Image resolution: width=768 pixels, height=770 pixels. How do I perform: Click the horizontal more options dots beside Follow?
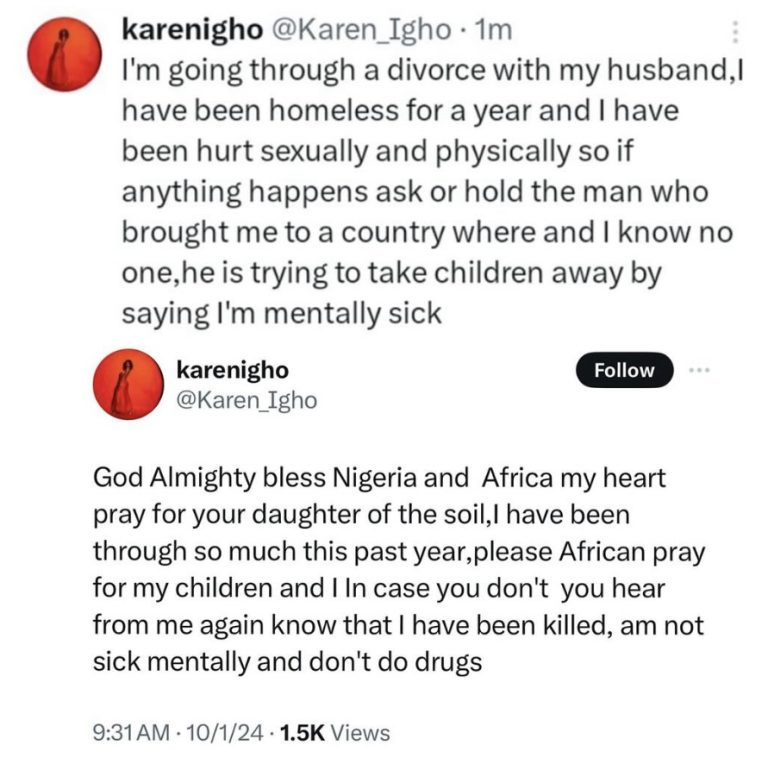[x=698, y=369]
